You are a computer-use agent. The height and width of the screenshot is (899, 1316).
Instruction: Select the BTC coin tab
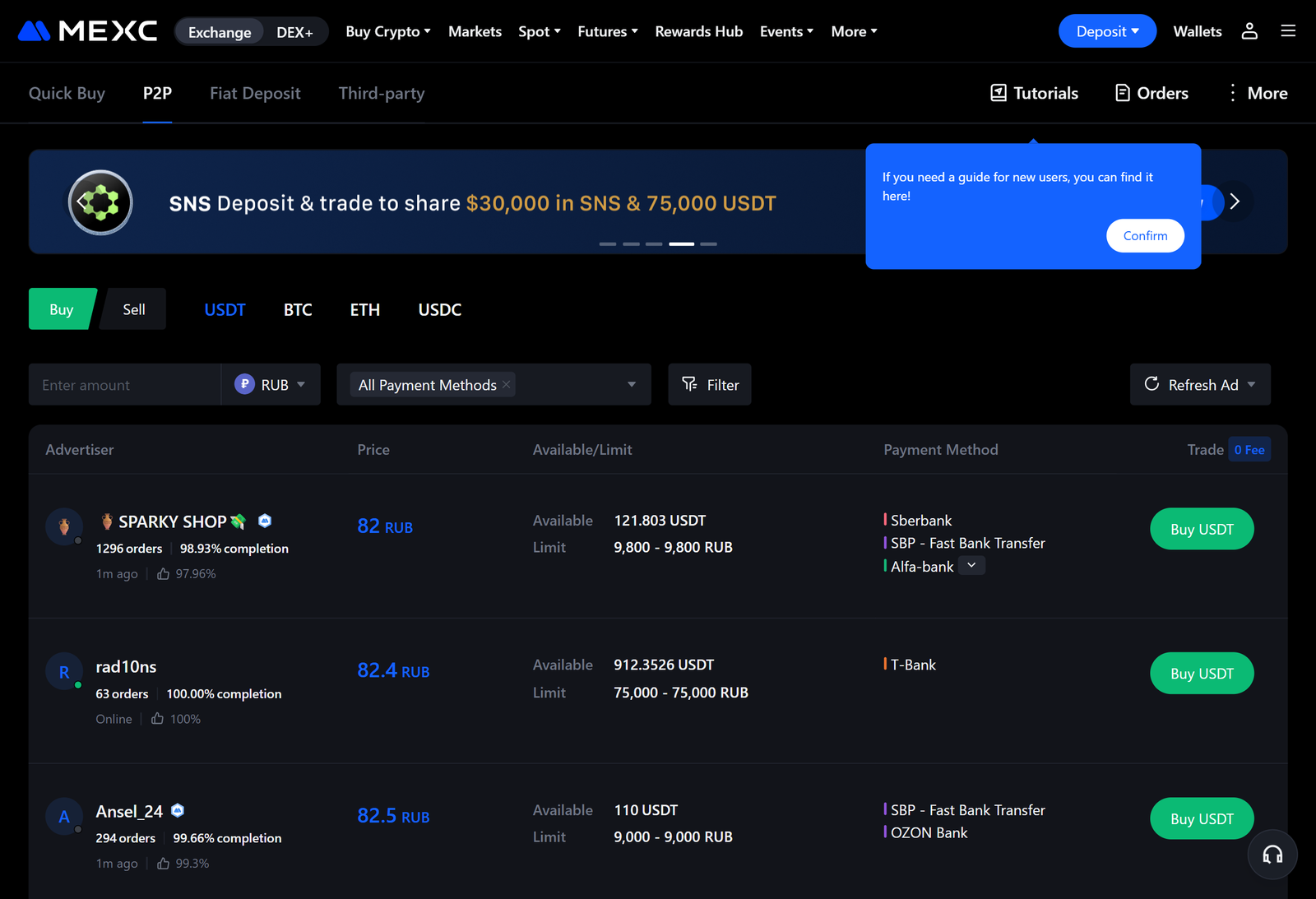click(x=298, y=309)
